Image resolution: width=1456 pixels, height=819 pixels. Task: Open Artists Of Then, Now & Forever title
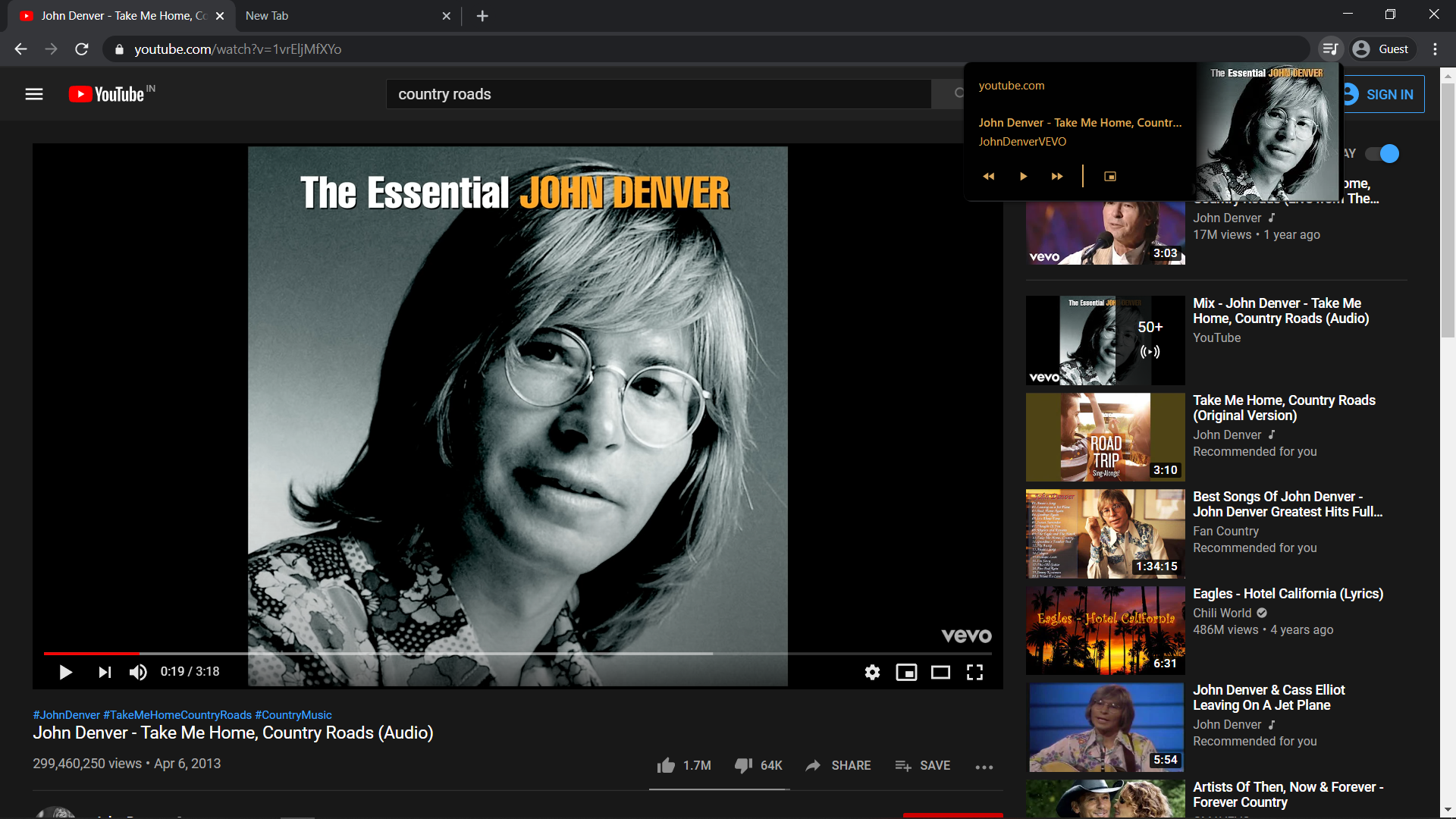click(1288, 795)
